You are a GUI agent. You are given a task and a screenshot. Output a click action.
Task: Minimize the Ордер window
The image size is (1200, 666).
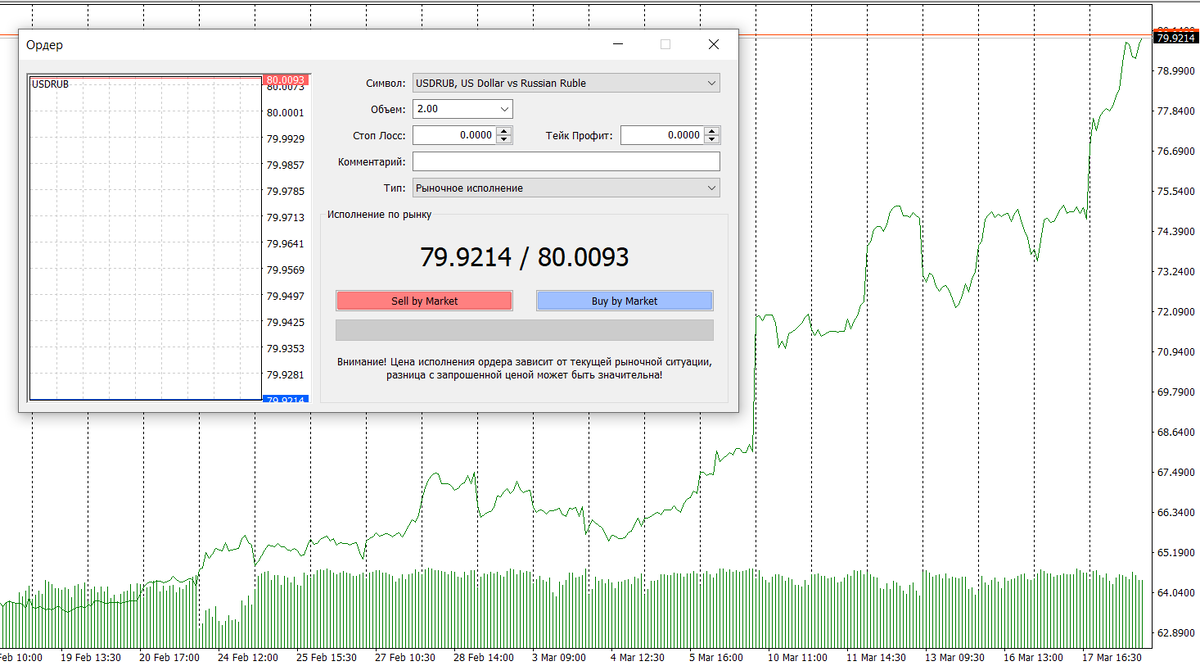pos(617,44)
